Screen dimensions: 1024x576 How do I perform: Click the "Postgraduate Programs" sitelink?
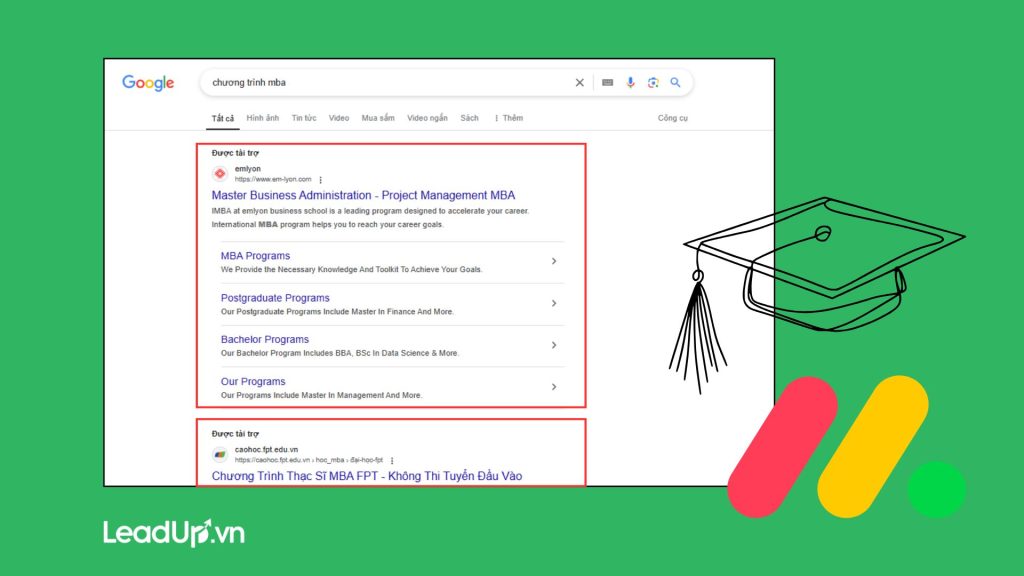[x=275, y=298]
